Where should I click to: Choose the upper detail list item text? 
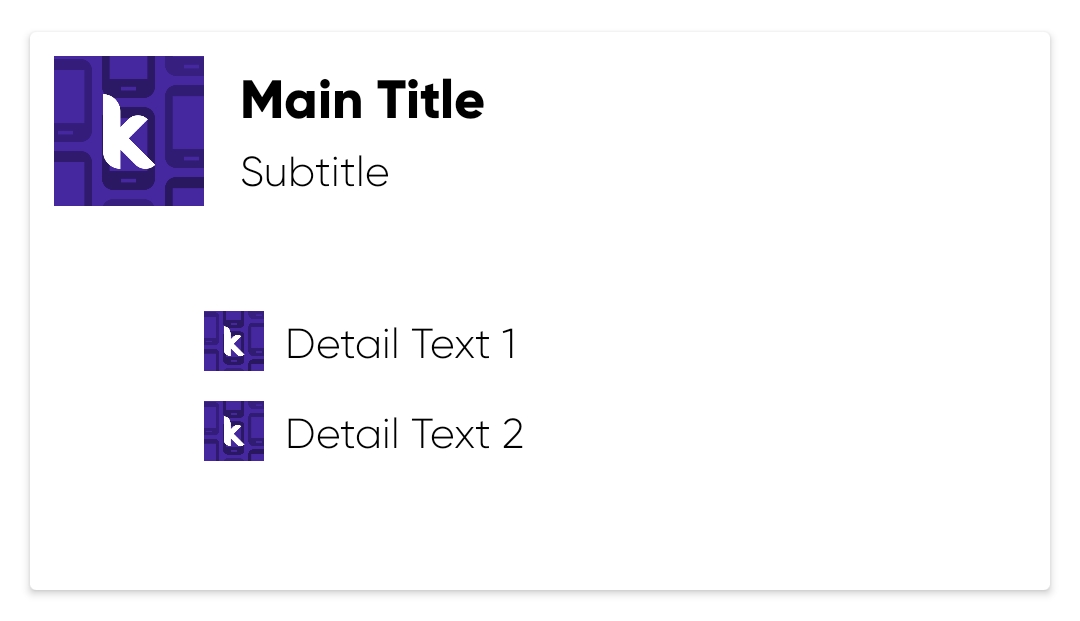pos(401,344)
